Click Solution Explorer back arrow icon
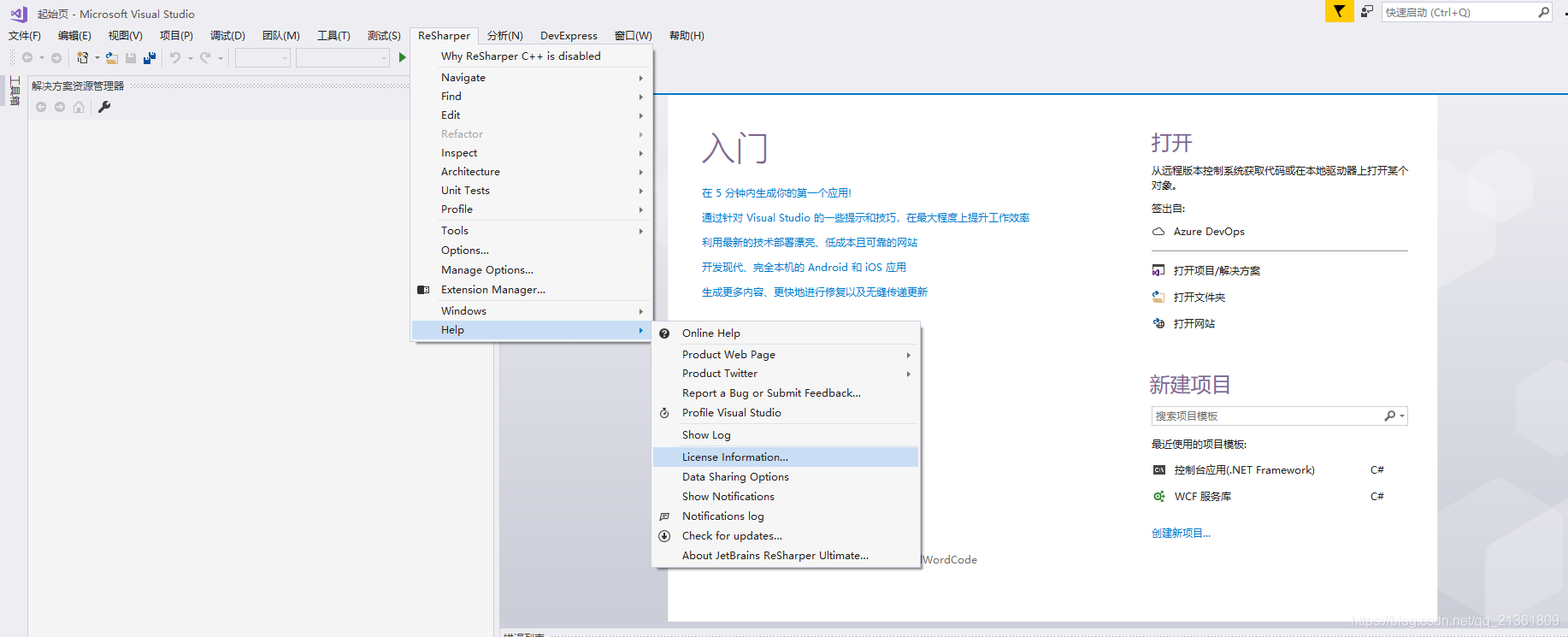 pos(41,107)
